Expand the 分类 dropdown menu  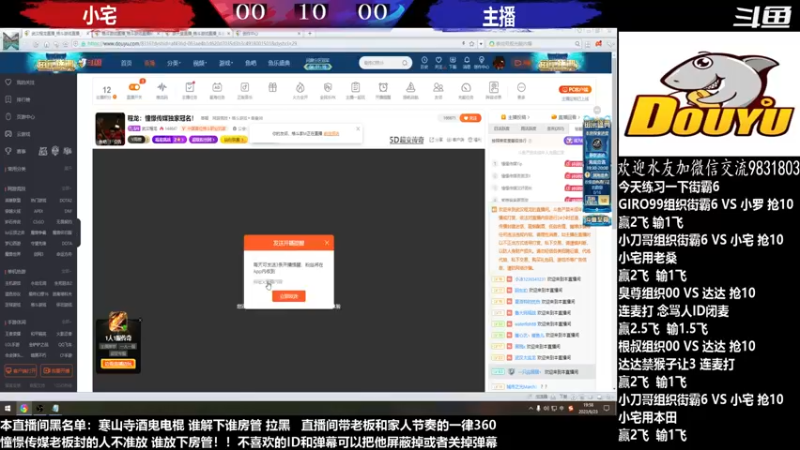173,63
